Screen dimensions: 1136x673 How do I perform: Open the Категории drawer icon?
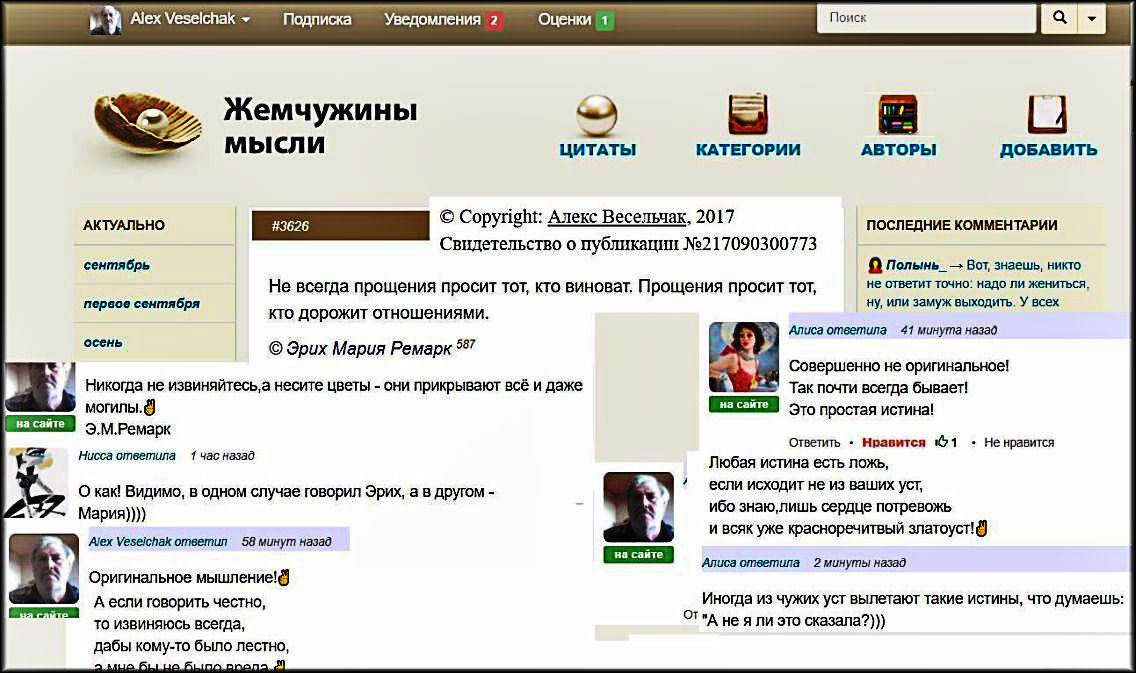coord(748,114)
